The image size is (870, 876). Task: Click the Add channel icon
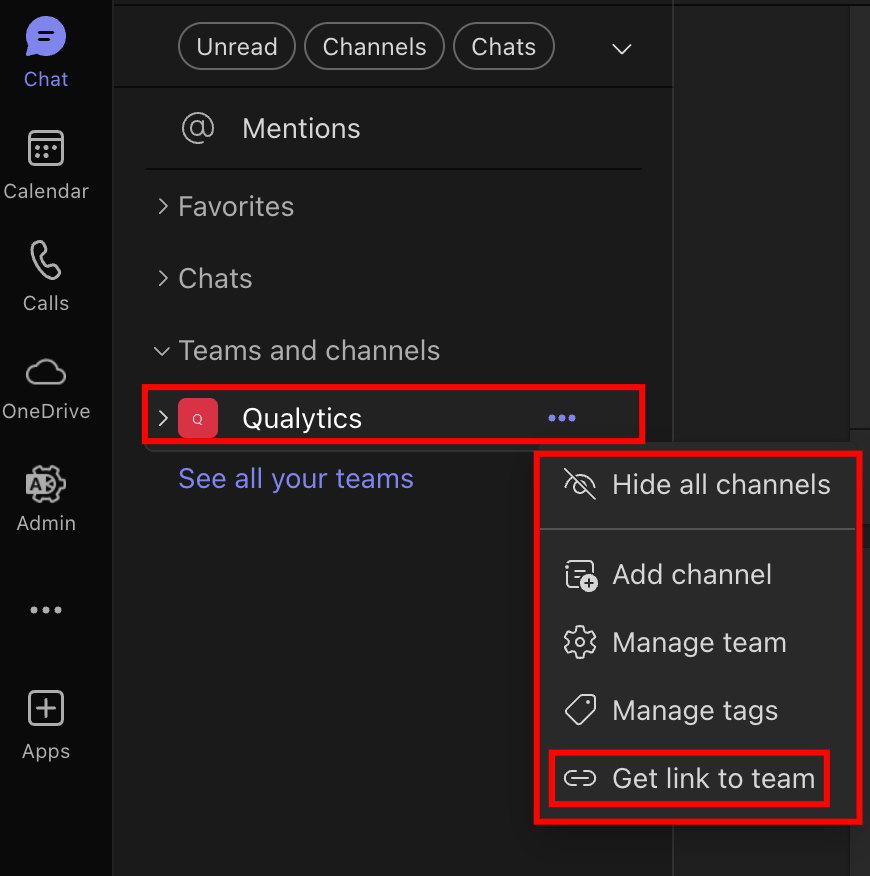(x=580, y=574)
